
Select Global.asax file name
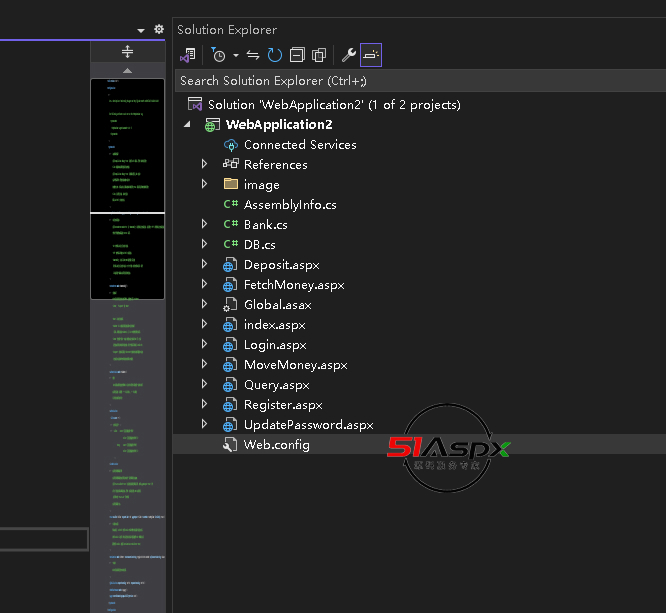coord(278,305)
